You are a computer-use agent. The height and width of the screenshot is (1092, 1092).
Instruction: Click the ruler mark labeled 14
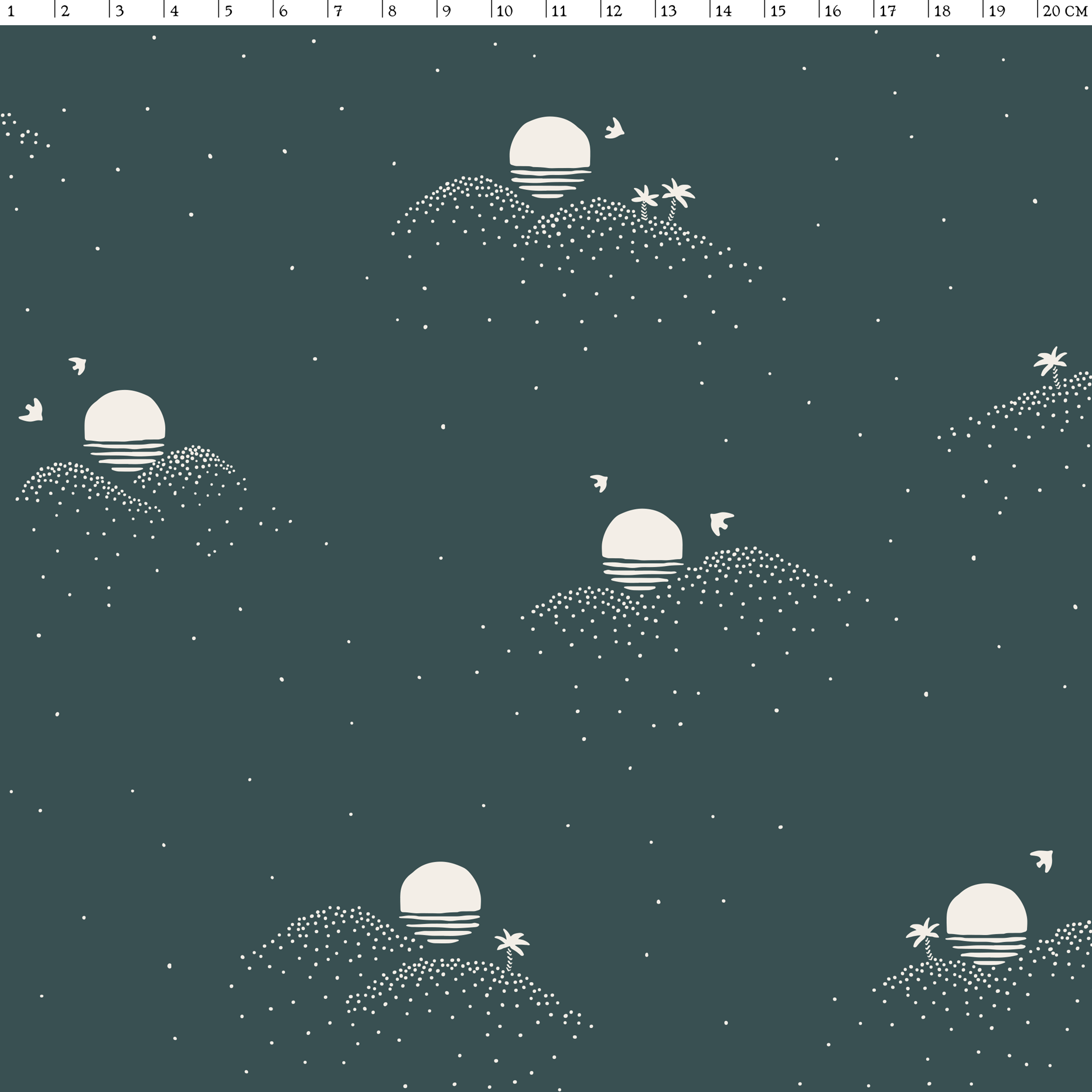pos(724,11)
